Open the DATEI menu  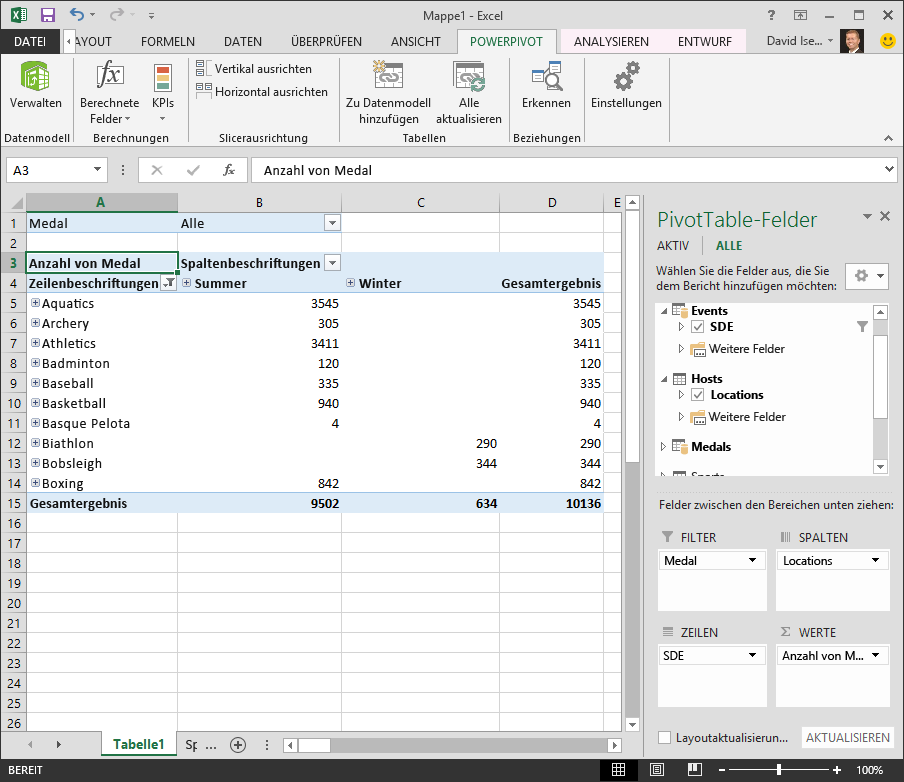tap(29, 42)
